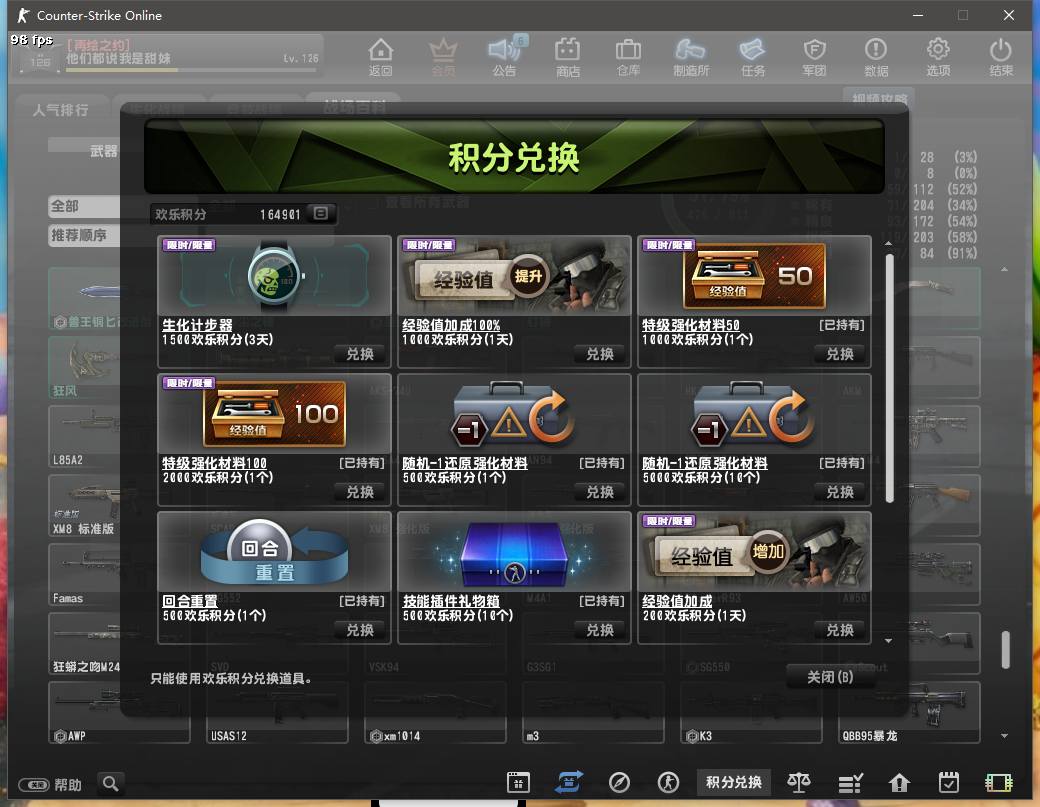Image resolution: width=1040 pixels, height=807 pixels.
Task: Select the AWP weapon card
Action: (119, 713)
